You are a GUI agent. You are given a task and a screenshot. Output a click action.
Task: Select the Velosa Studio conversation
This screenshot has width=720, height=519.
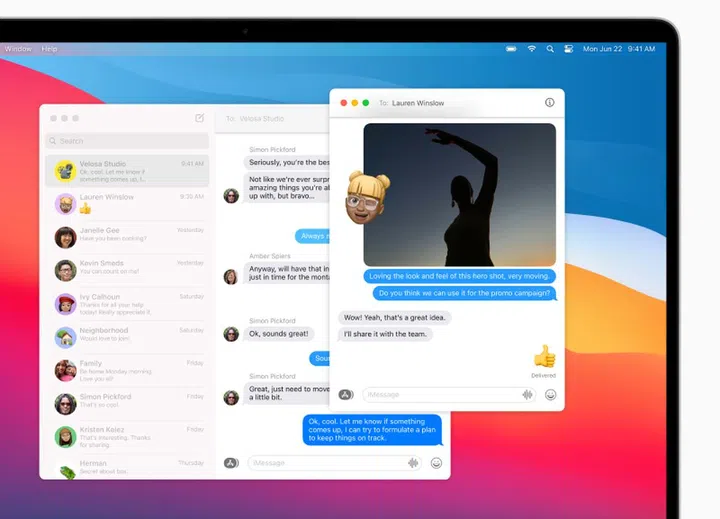(x=127, y=171)
